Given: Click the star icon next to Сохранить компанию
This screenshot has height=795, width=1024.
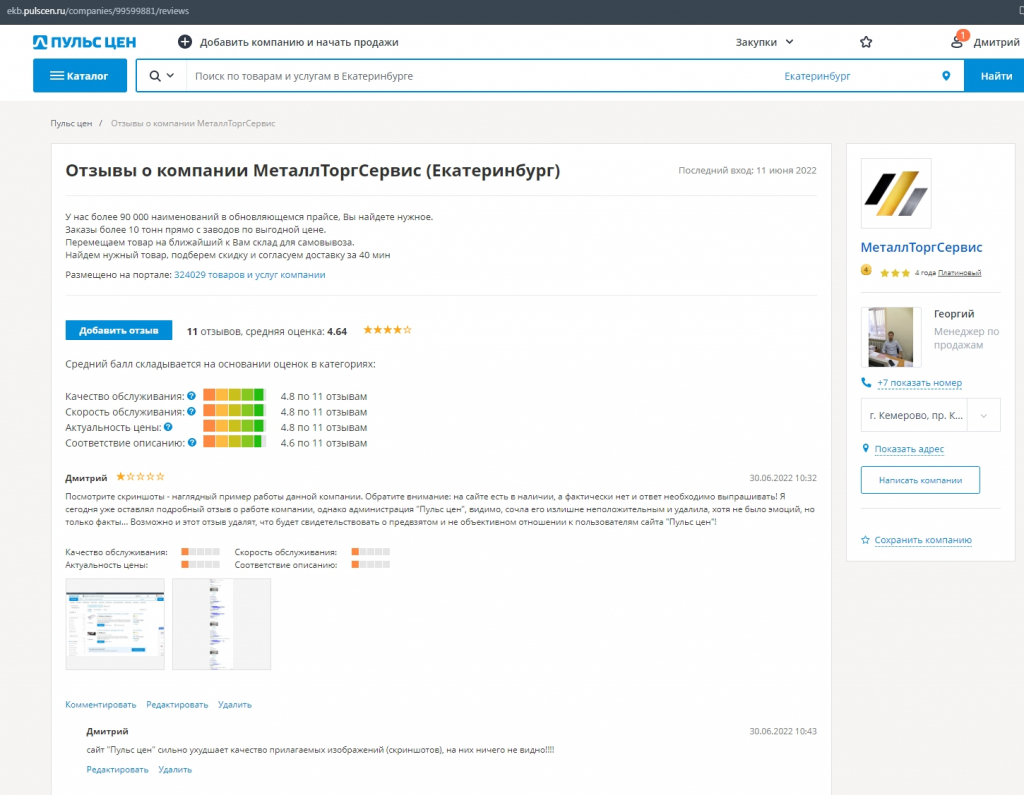Looking at the screenshot, I should (865, 540).
